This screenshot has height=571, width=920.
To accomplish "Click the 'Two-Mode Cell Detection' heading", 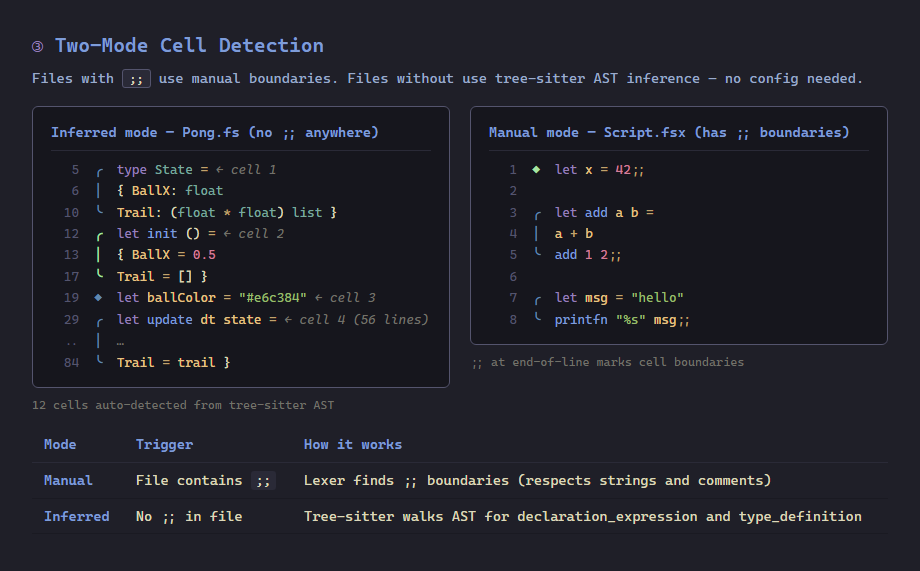I will click(189, 46).
